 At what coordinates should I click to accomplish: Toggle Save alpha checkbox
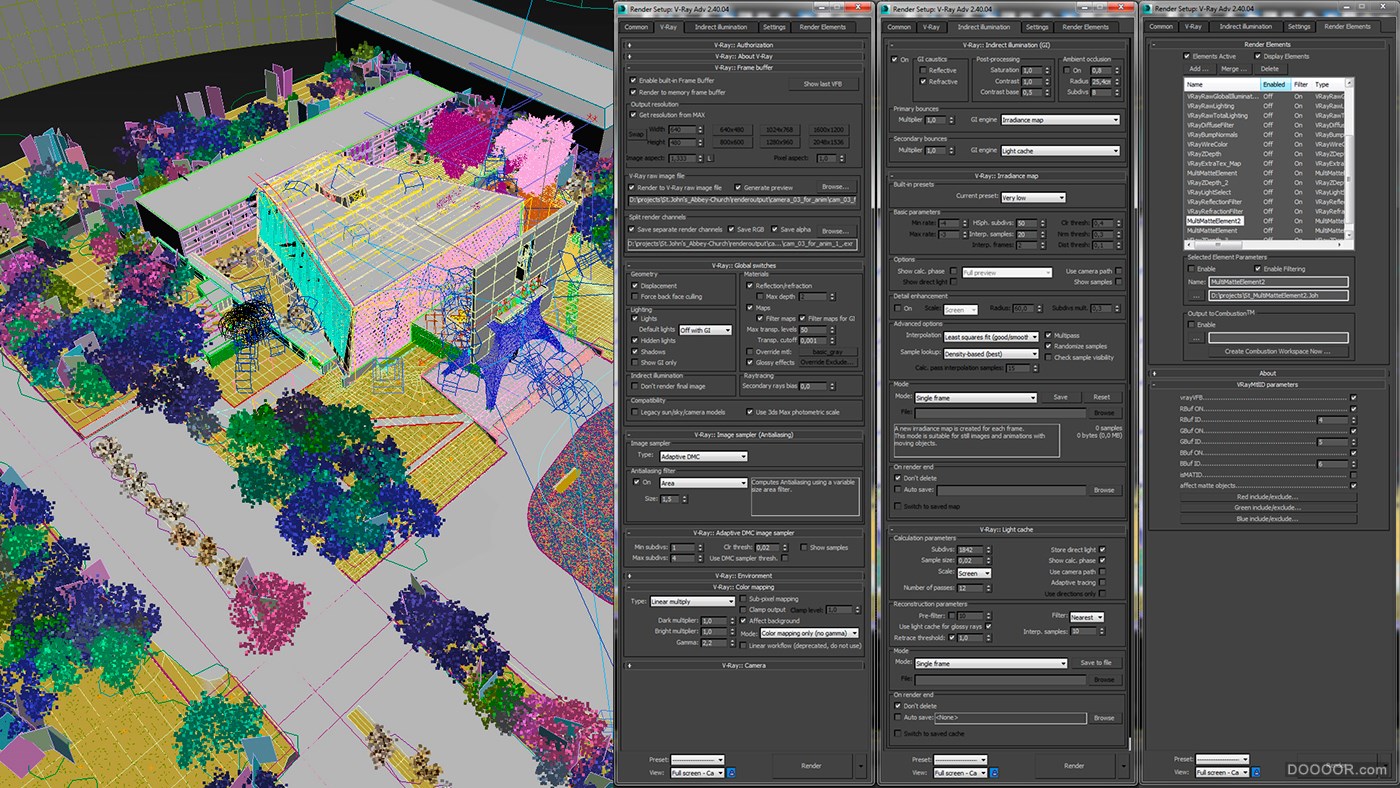pos(774,229)
